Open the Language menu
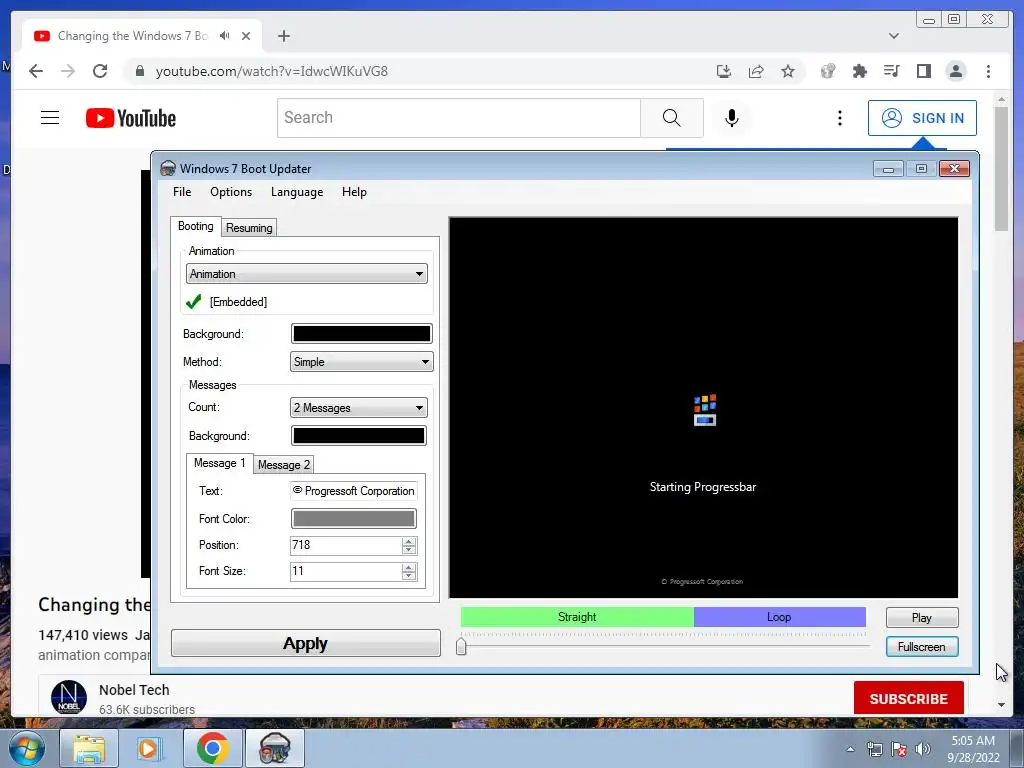 (297, 192)
